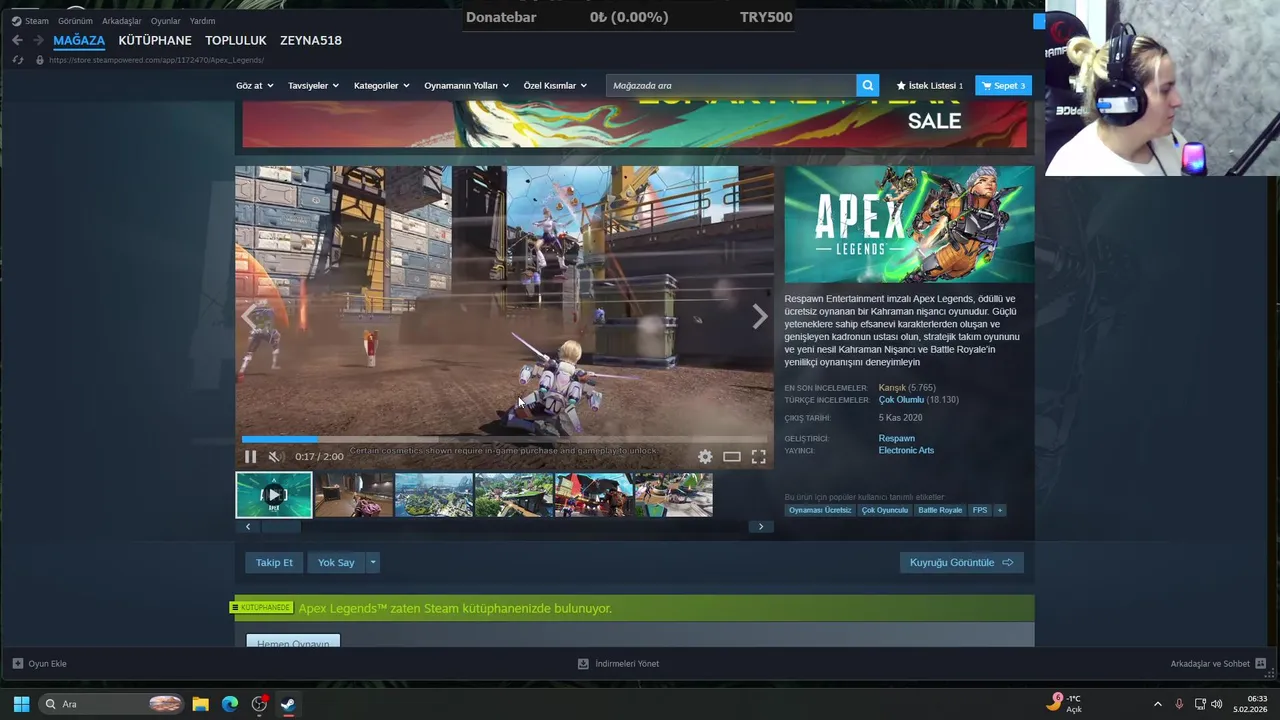Go back with the Steam back arrow
This screenshot has width=1280, height=720.
(x=17, y=40)
